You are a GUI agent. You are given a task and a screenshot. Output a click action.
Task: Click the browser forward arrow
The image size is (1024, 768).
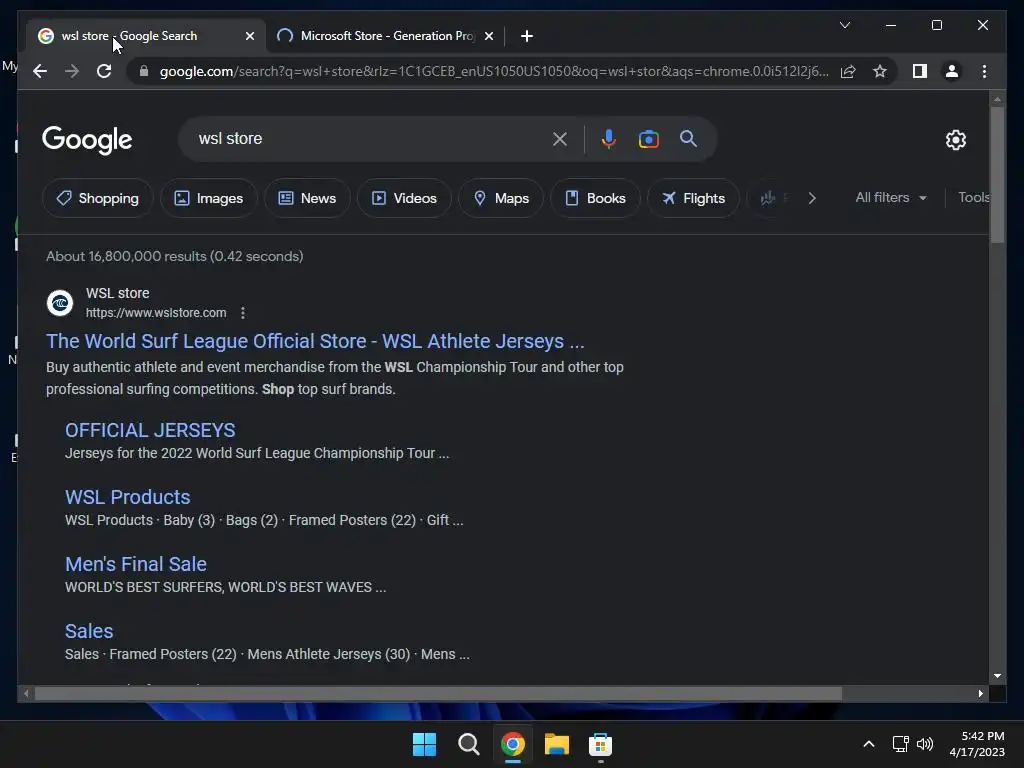[72, 71]
